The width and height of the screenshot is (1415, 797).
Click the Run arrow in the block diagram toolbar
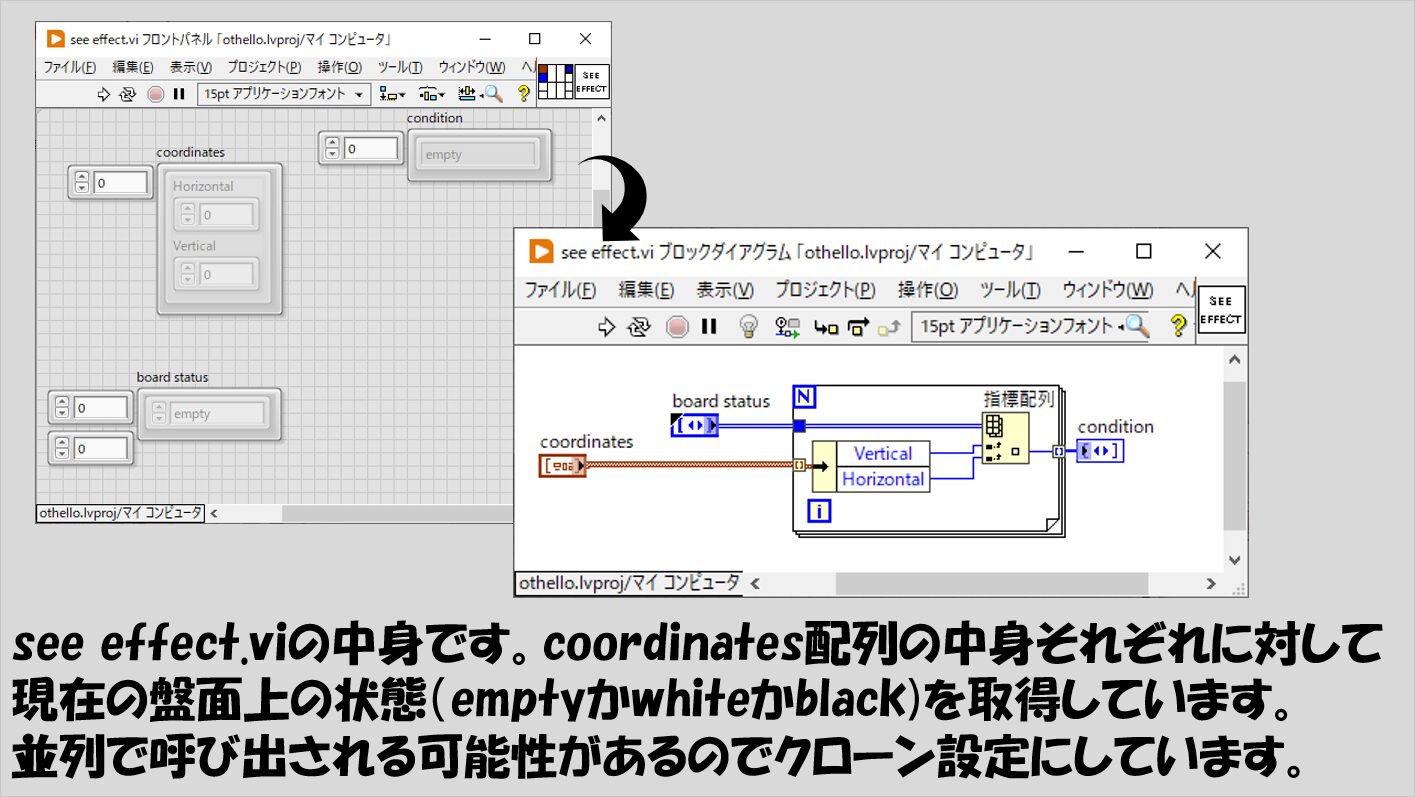point(606,327)
